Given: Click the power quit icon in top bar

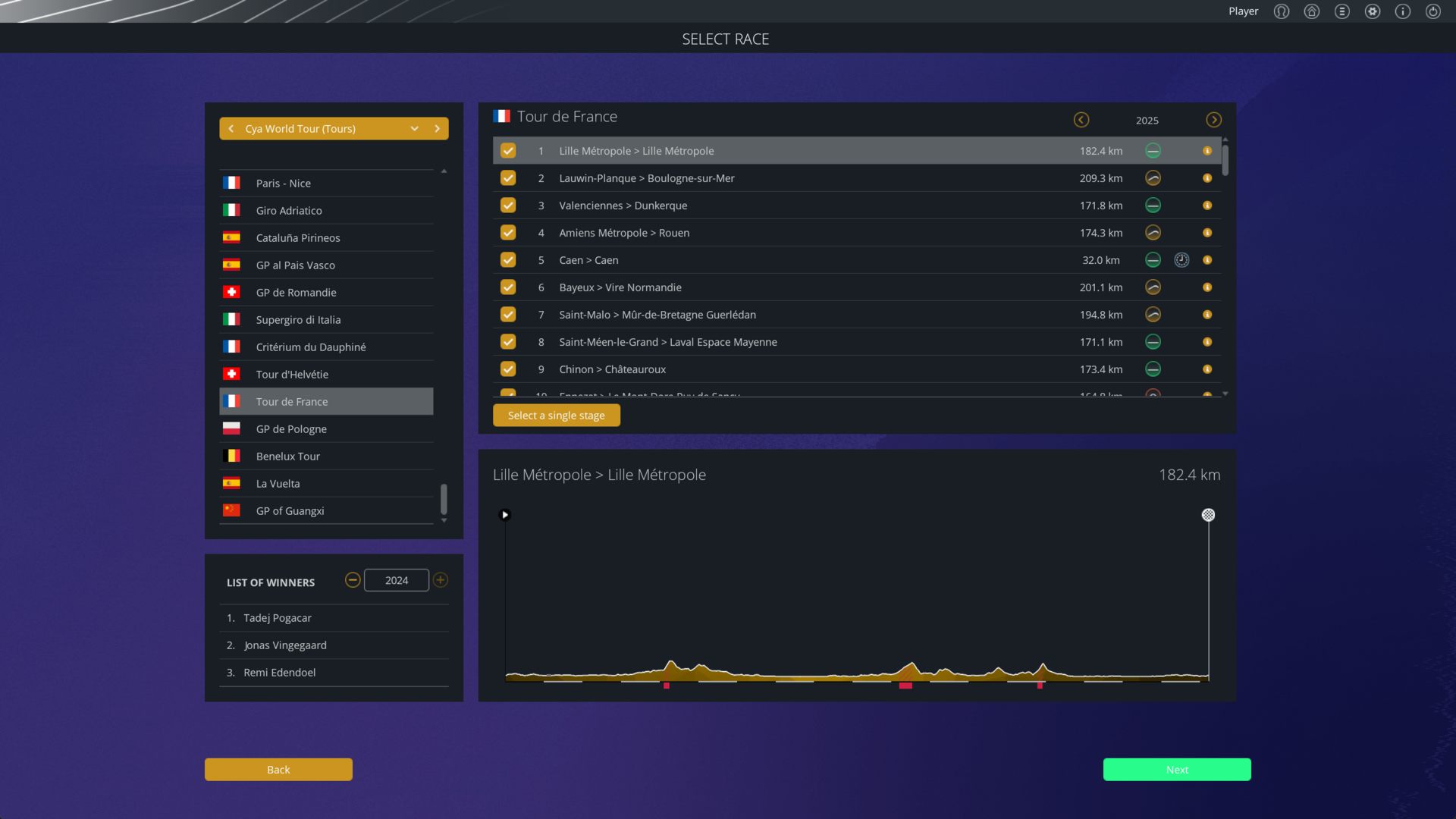Looking at the screenshot, I should click(x=1433, y=11).
